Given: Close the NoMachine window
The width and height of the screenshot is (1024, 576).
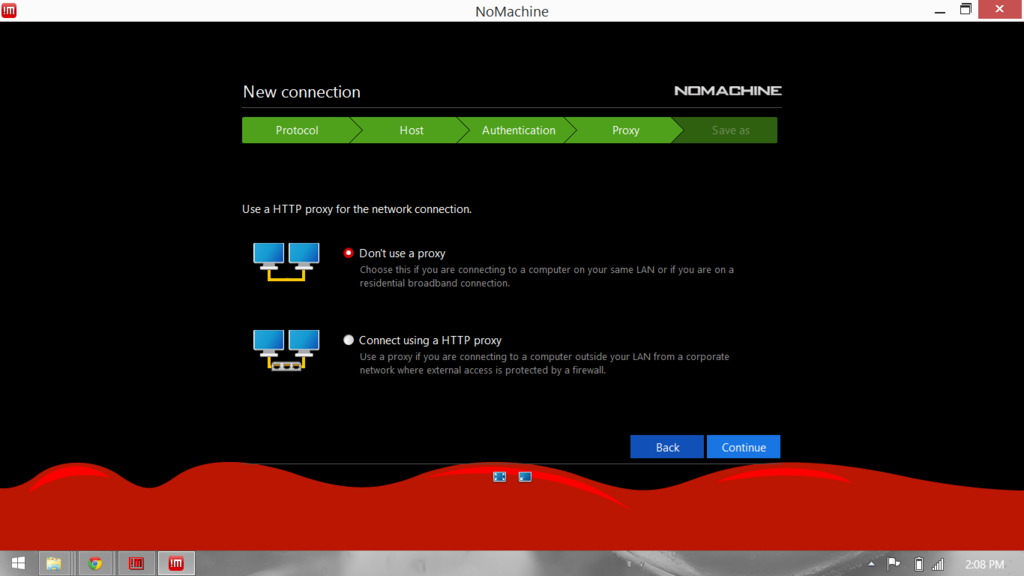Looking at the screenshot, I should pos(1000,9).
